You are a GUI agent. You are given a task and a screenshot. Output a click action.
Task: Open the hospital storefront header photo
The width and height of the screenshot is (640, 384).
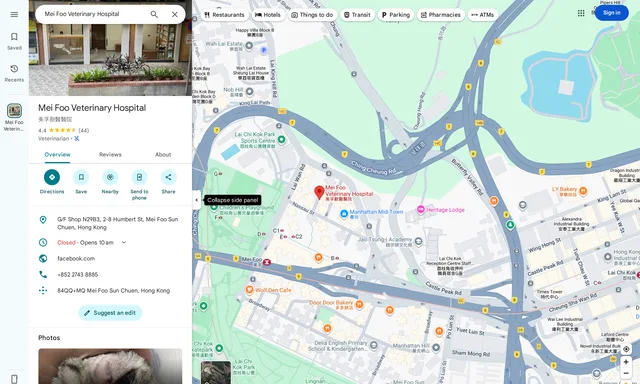[x=110, y=59]
